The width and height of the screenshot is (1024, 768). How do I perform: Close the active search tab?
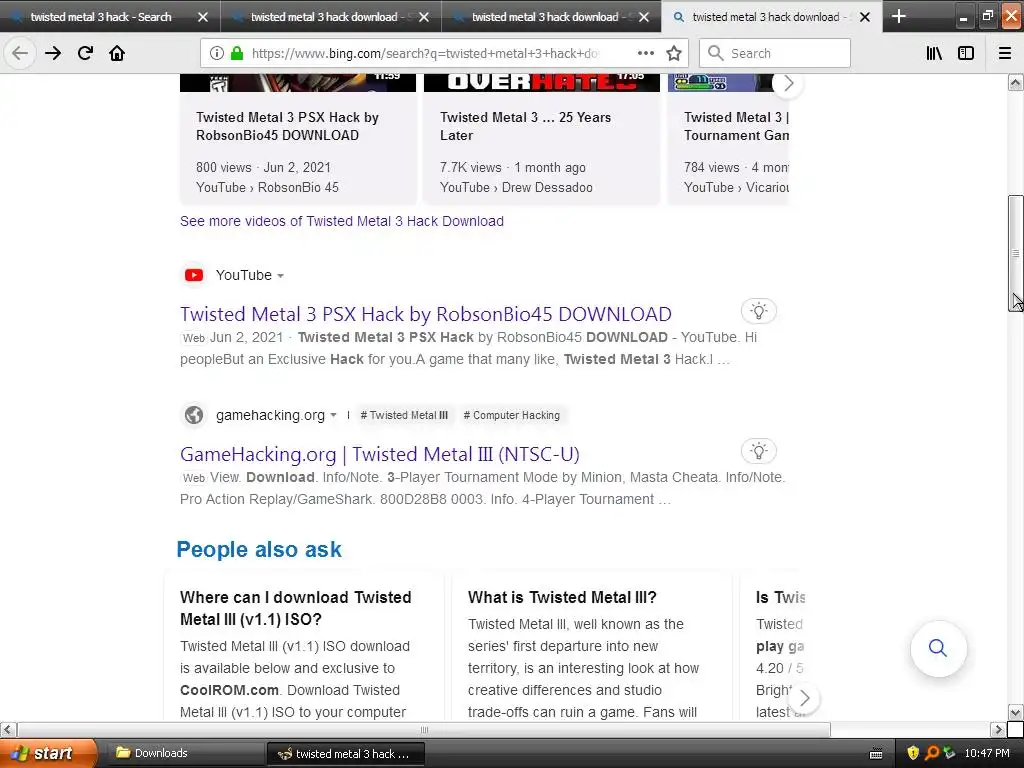(x=865, y=17)
